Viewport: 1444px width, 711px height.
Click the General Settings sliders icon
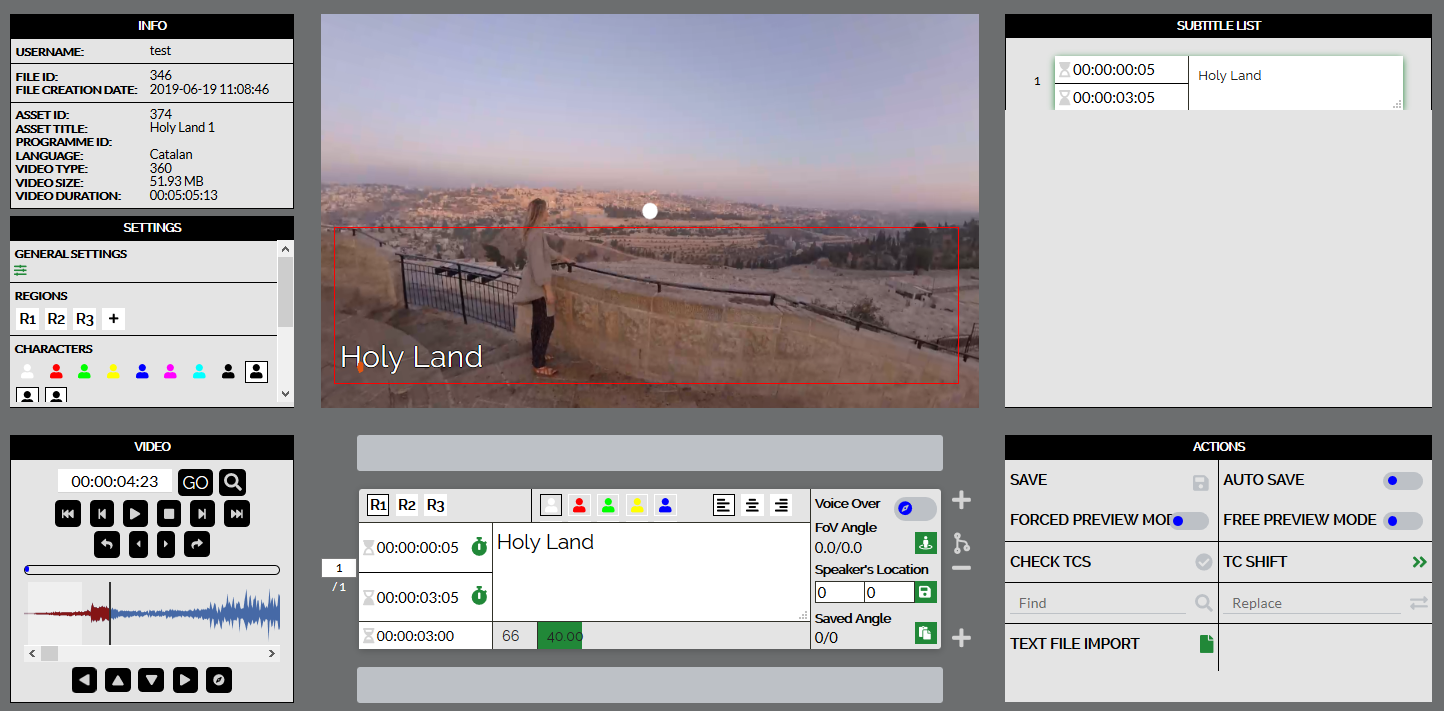click(21, 270)
